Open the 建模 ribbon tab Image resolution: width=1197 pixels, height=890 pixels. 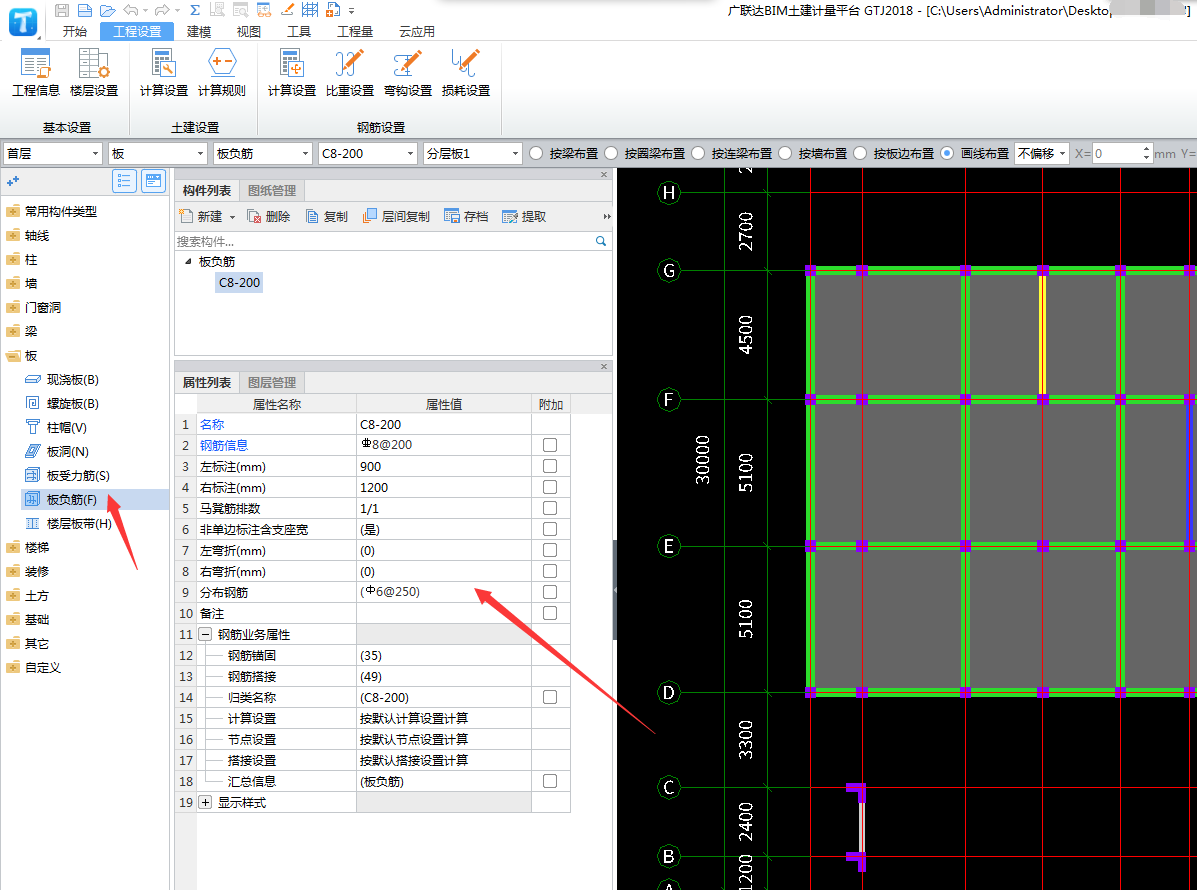pyautogui.click(x=198, y=31)
